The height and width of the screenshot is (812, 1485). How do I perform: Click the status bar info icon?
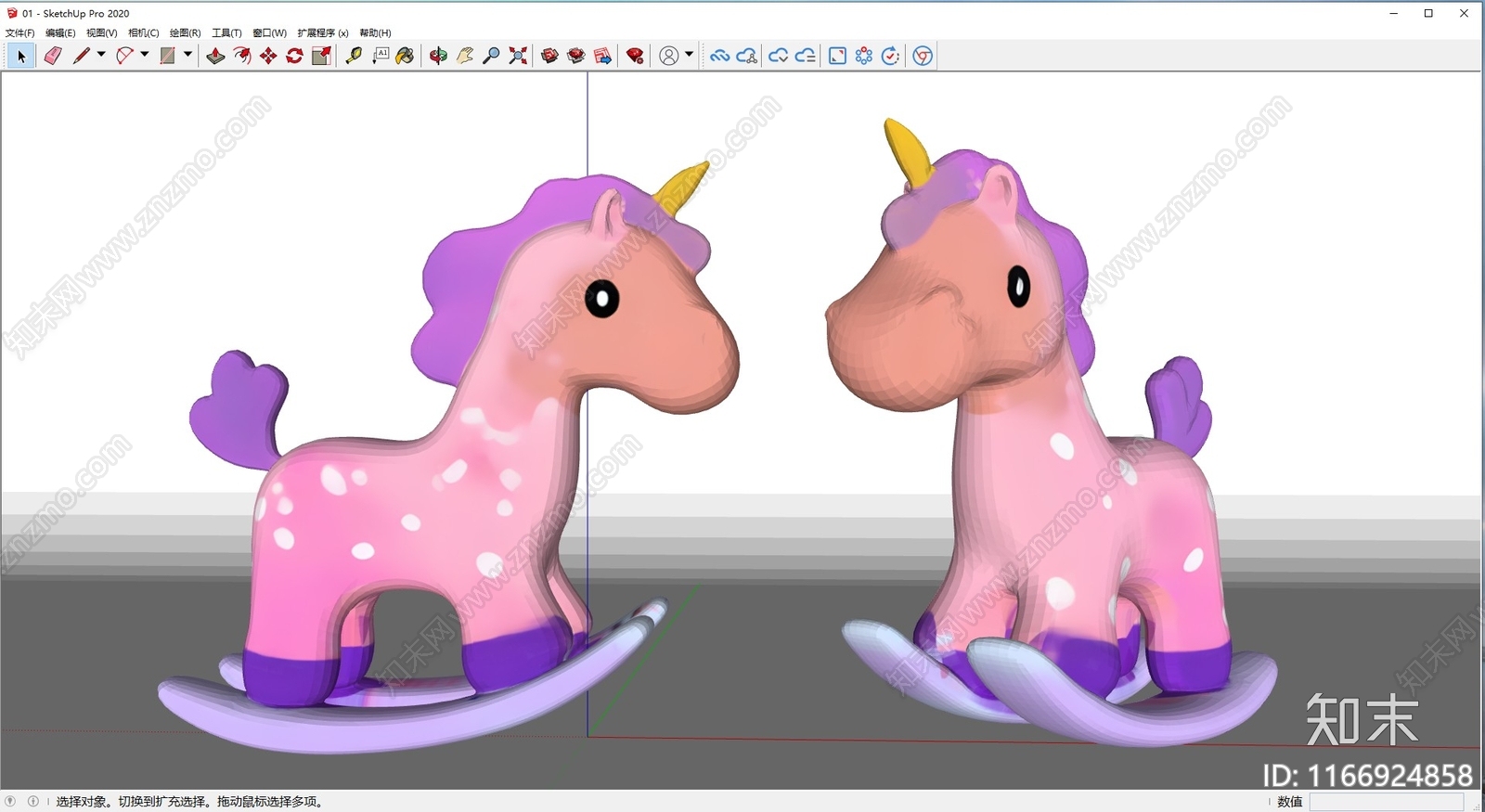33,801
